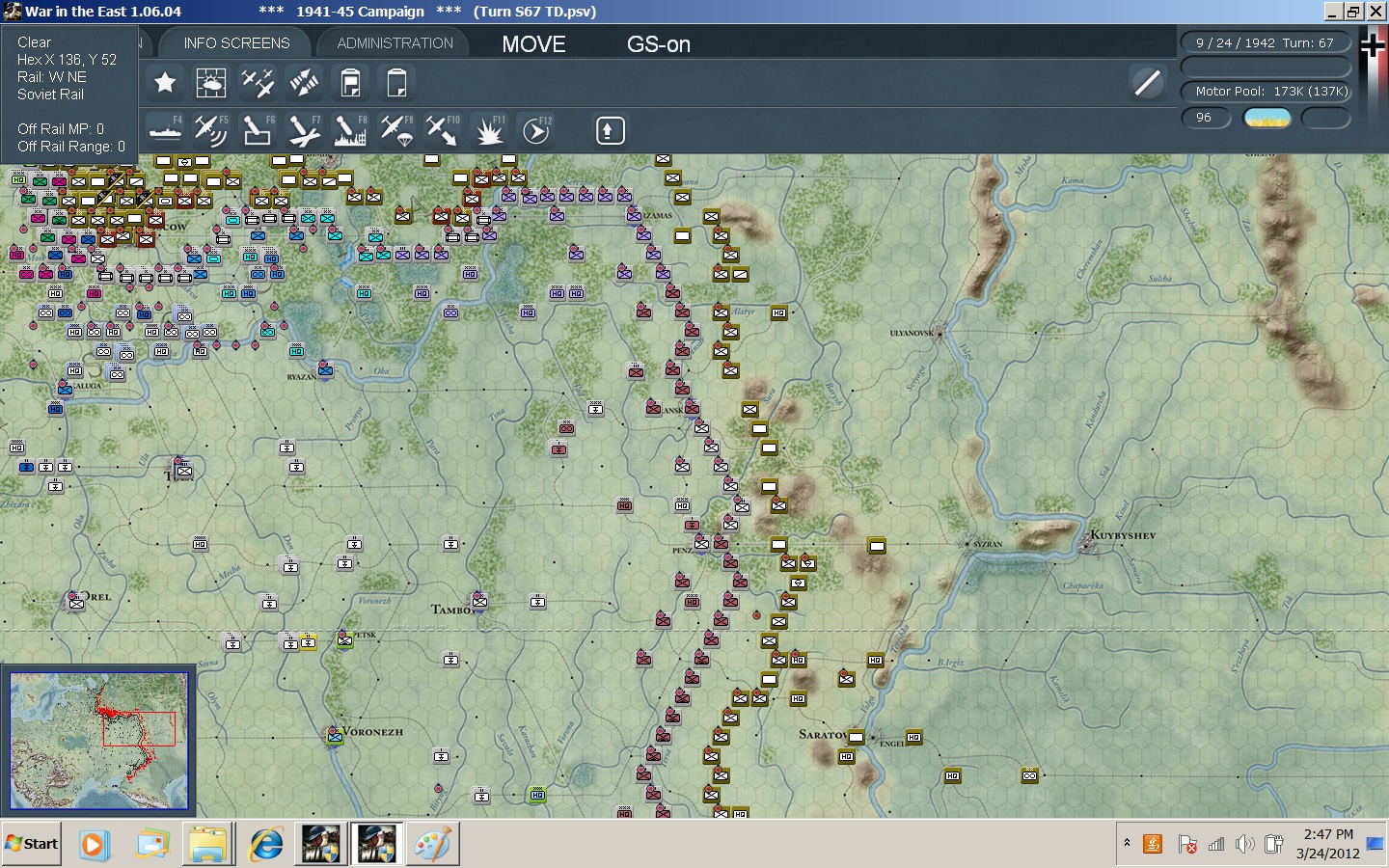
Task: Click the F12 circular arrow icon
Action: point(535,129)
